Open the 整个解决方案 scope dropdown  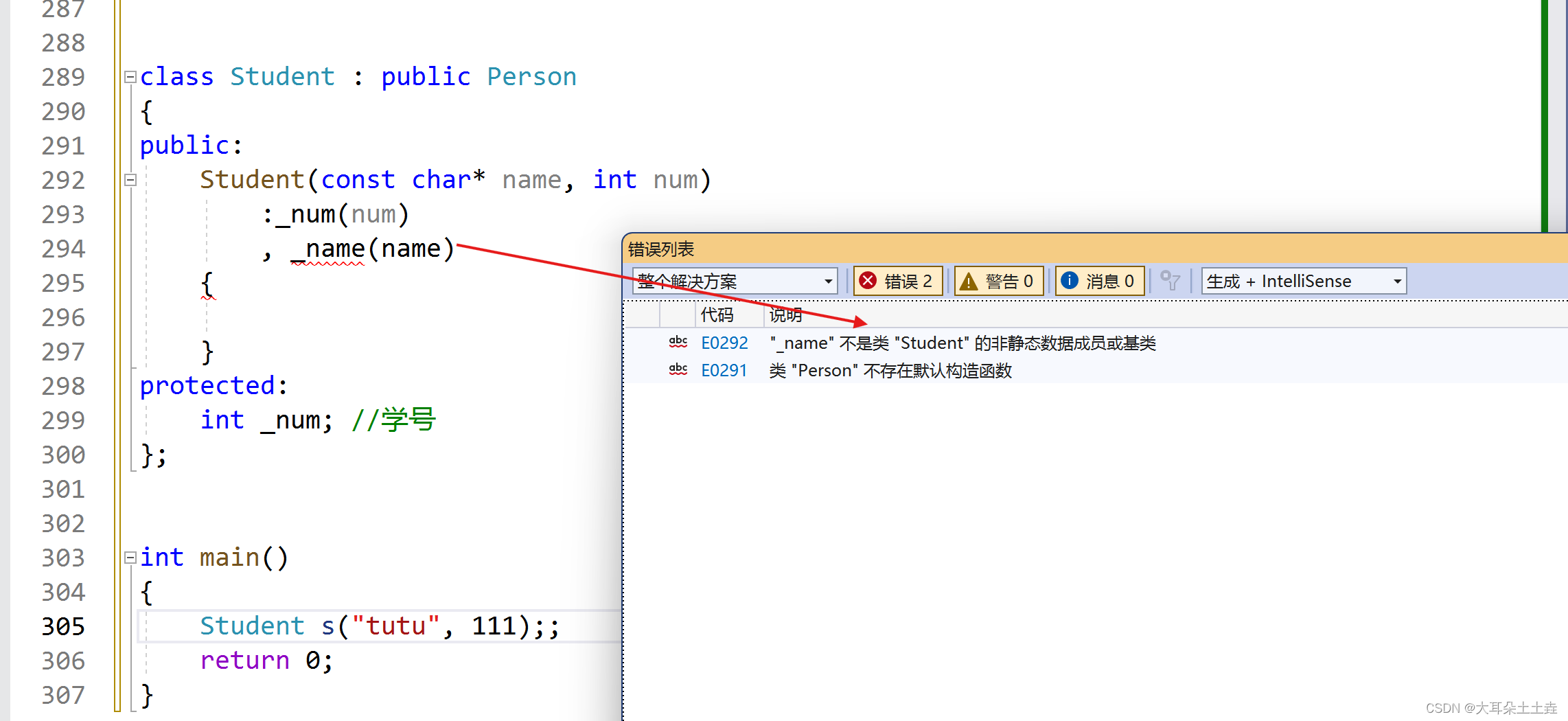735,281
